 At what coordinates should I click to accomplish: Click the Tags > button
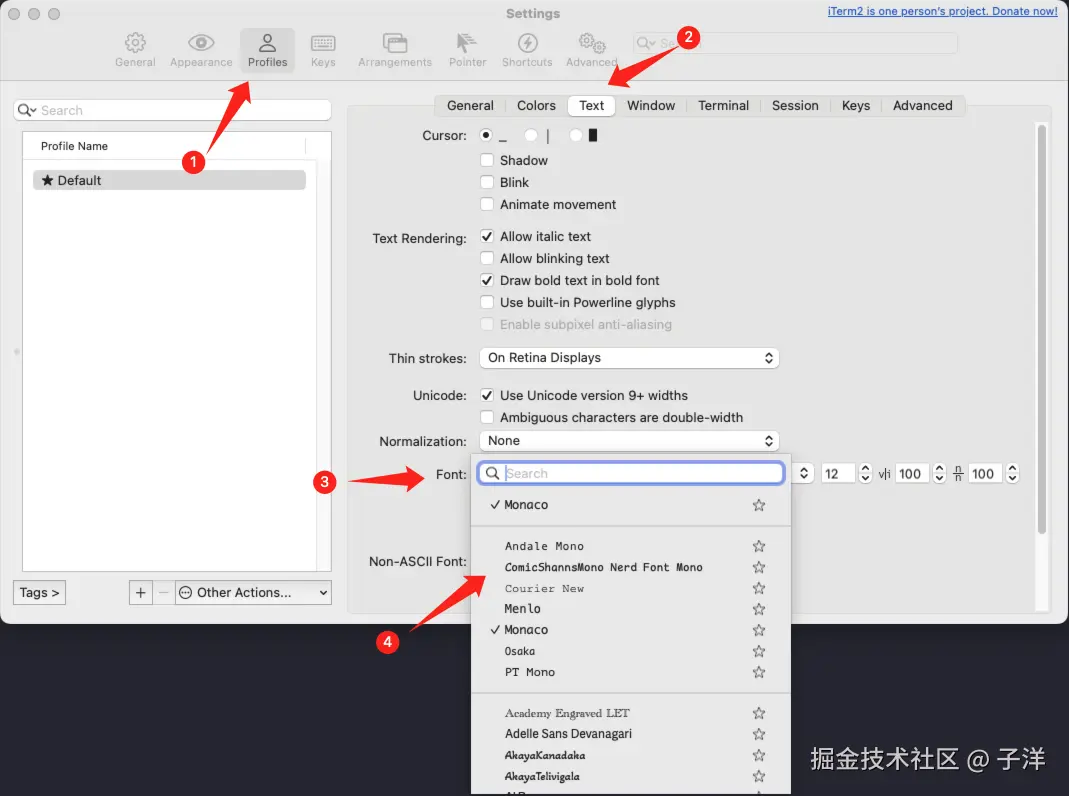click(40, 592)
